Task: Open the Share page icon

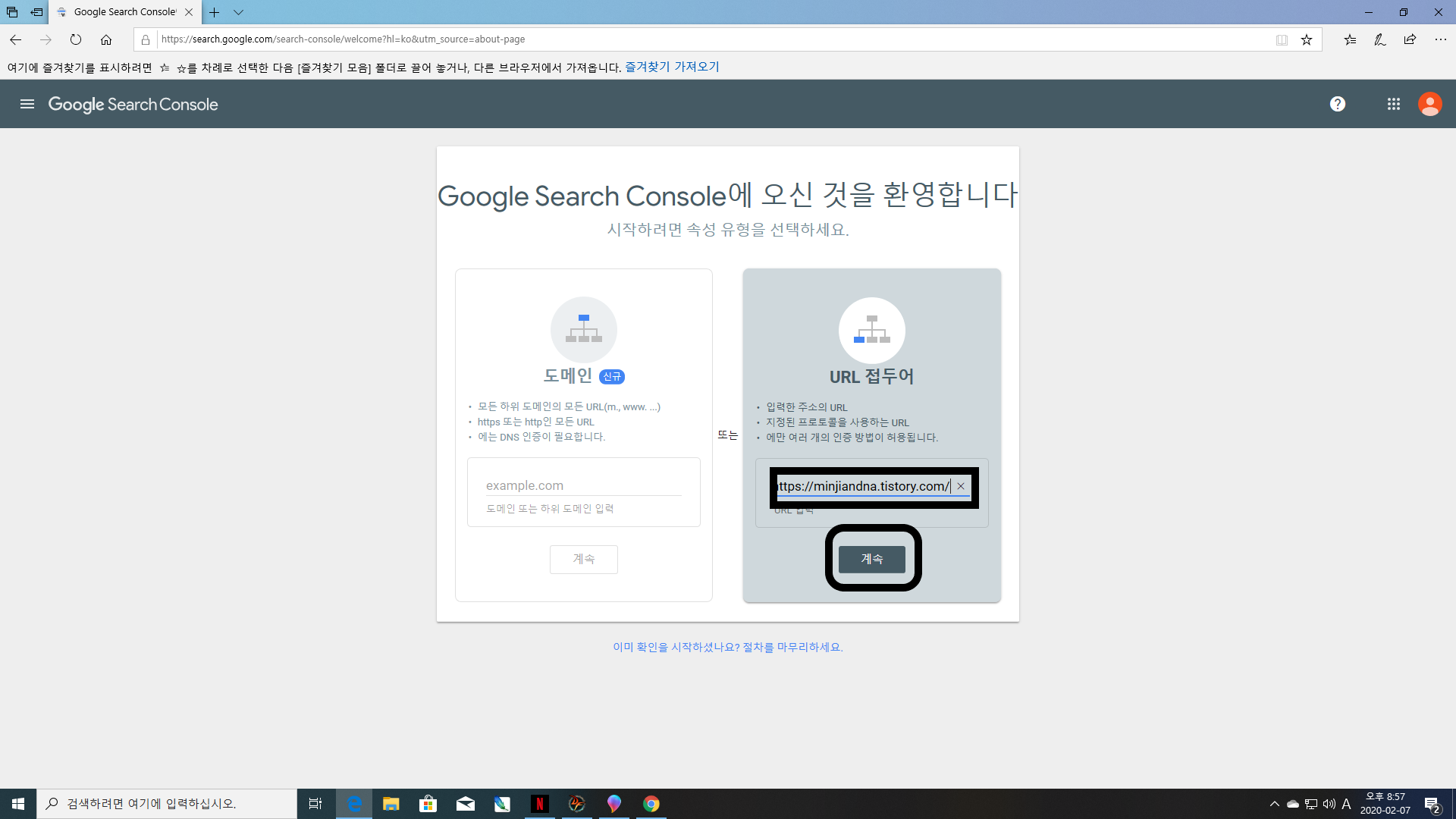Action: tap(1410, 39)
